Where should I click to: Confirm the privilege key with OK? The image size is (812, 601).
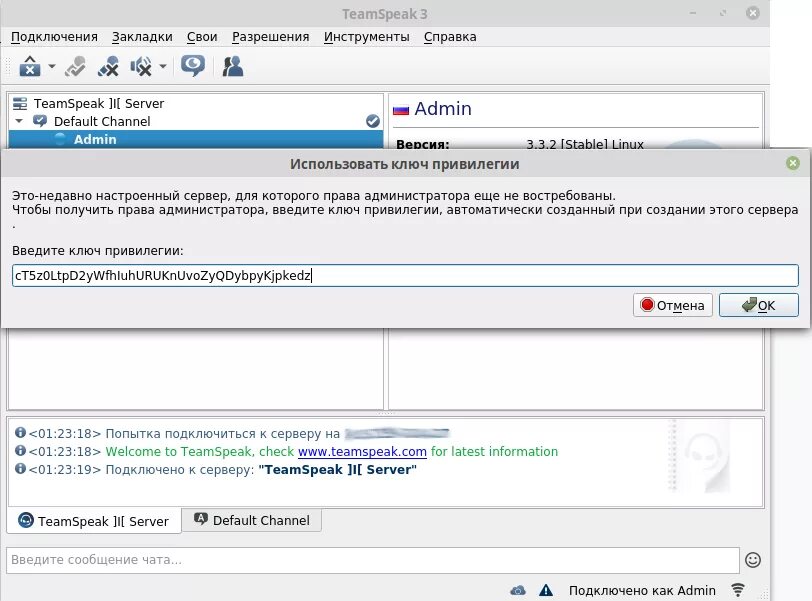(759, 305)
